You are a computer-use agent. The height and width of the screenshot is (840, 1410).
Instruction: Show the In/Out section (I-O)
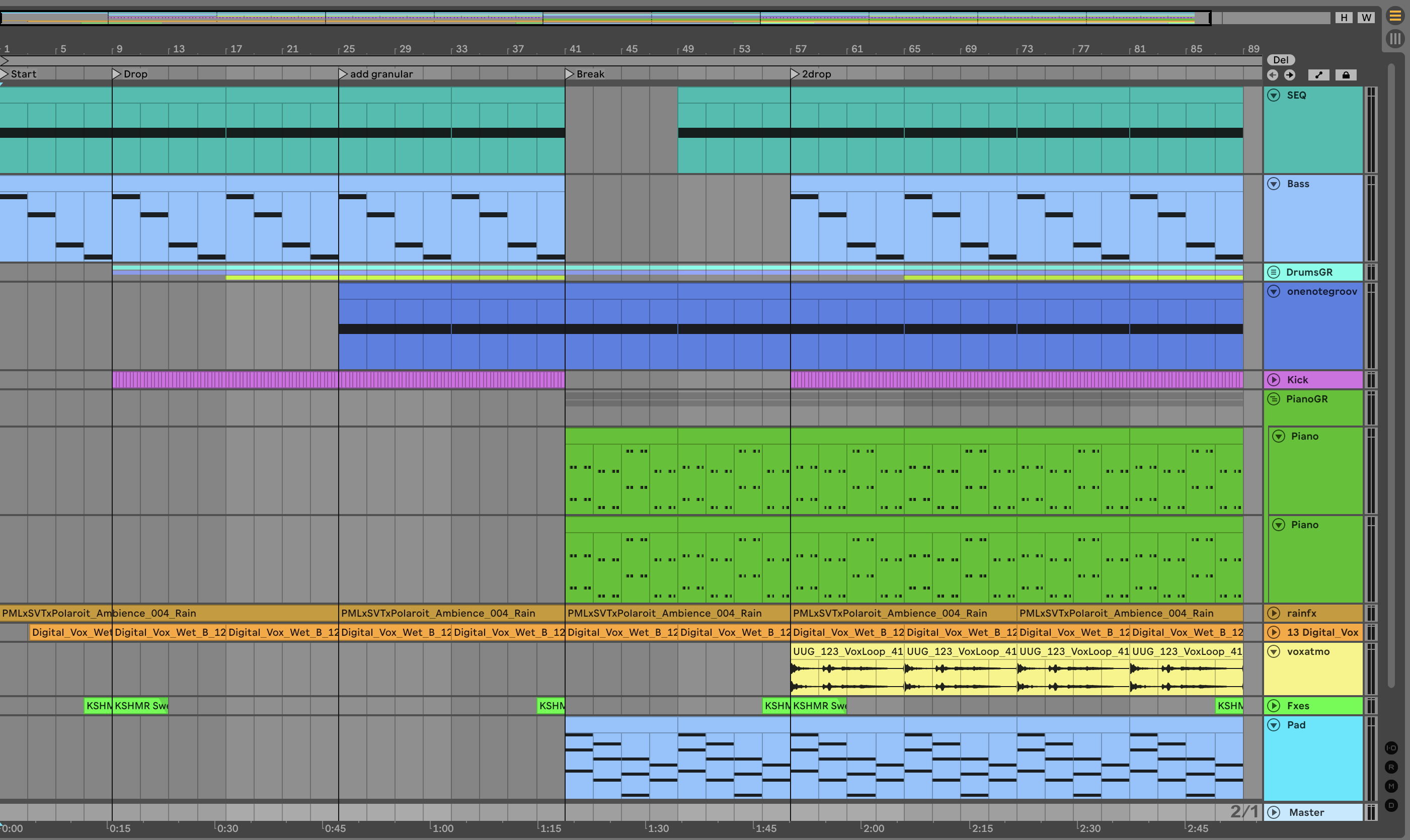coord(1391,748)
